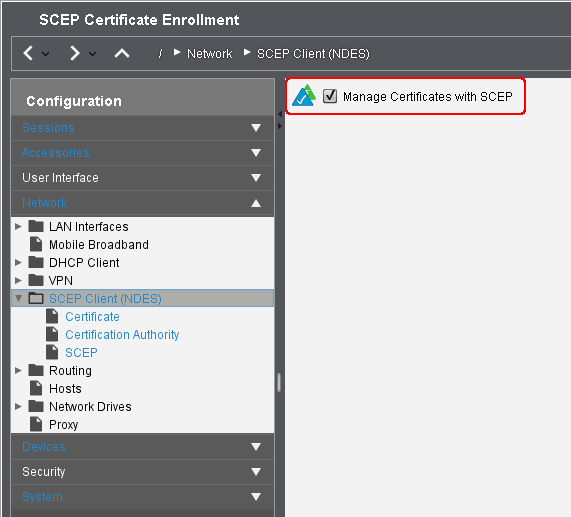Select the Certificate tree item
Image resolution: width=571 pixels, height=517 pixels.
[92, 316]
